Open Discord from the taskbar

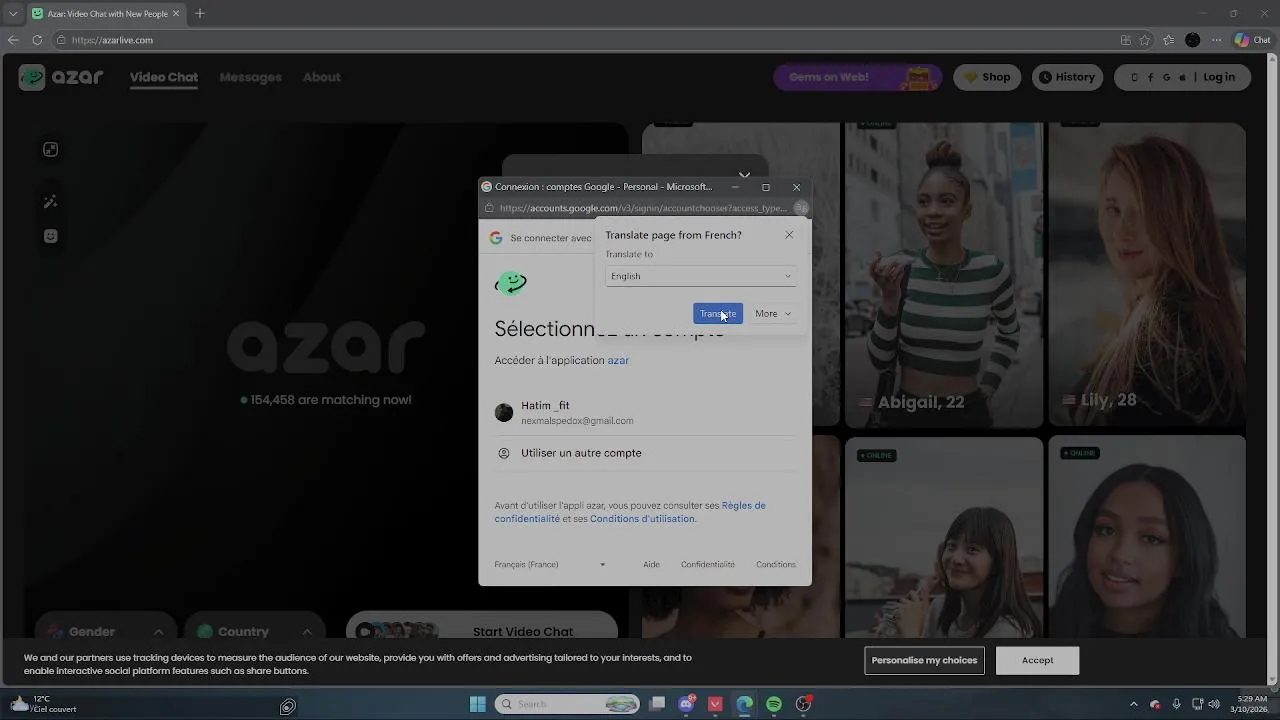[x=687, y=704]
